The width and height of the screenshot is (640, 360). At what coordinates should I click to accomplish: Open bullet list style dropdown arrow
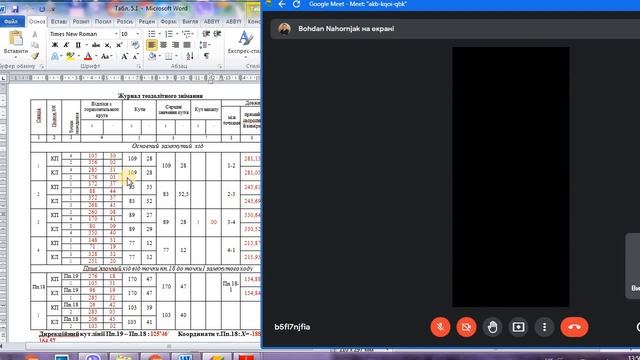(x=159, y=34)
